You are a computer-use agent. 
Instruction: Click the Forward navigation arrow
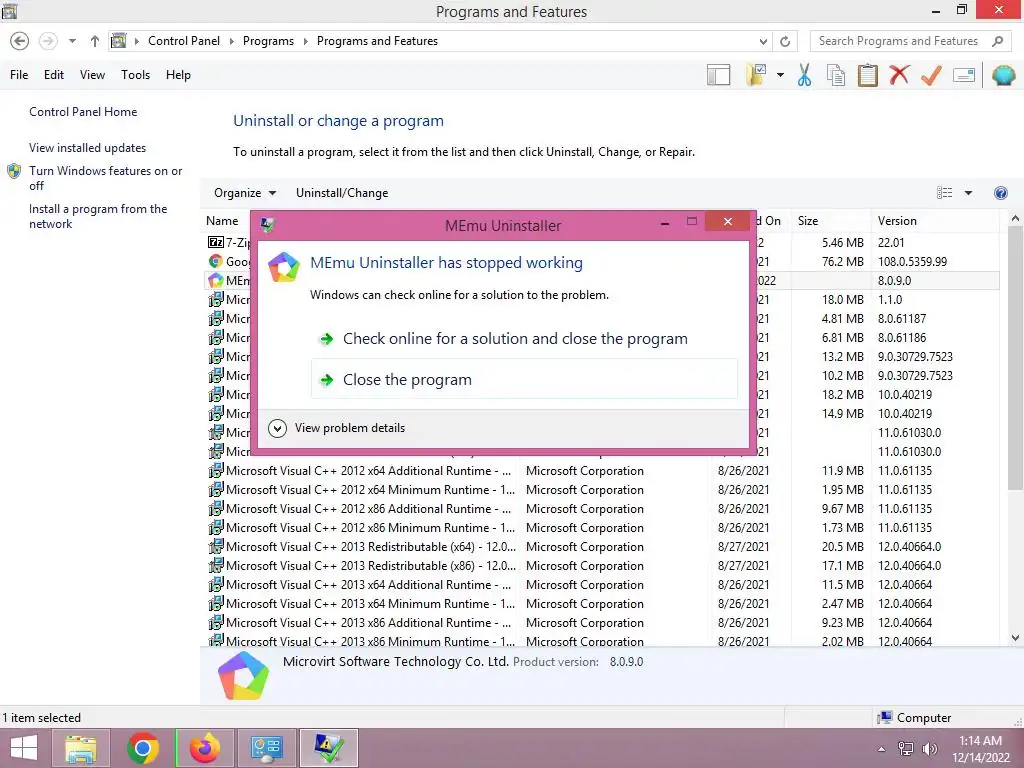pos(48,41)
